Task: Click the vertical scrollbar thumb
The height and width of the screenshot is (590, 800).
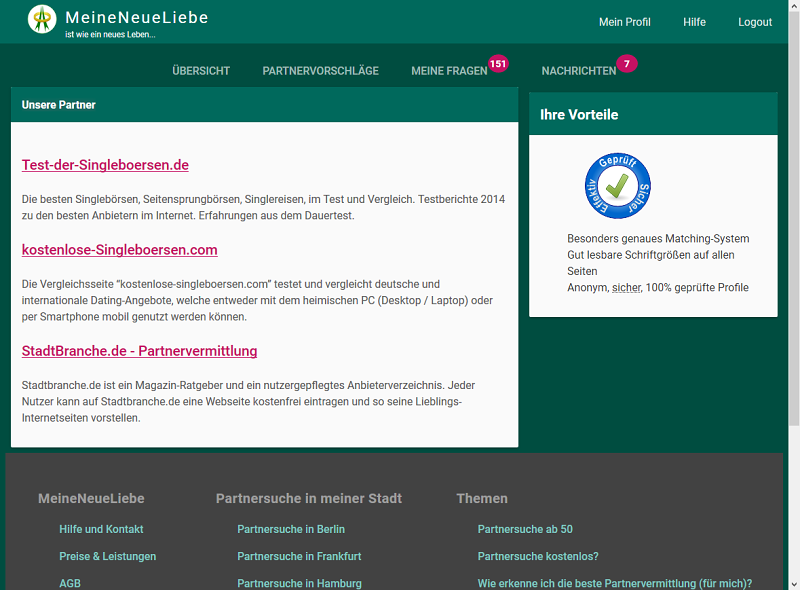Action: (x=794, y=217)
